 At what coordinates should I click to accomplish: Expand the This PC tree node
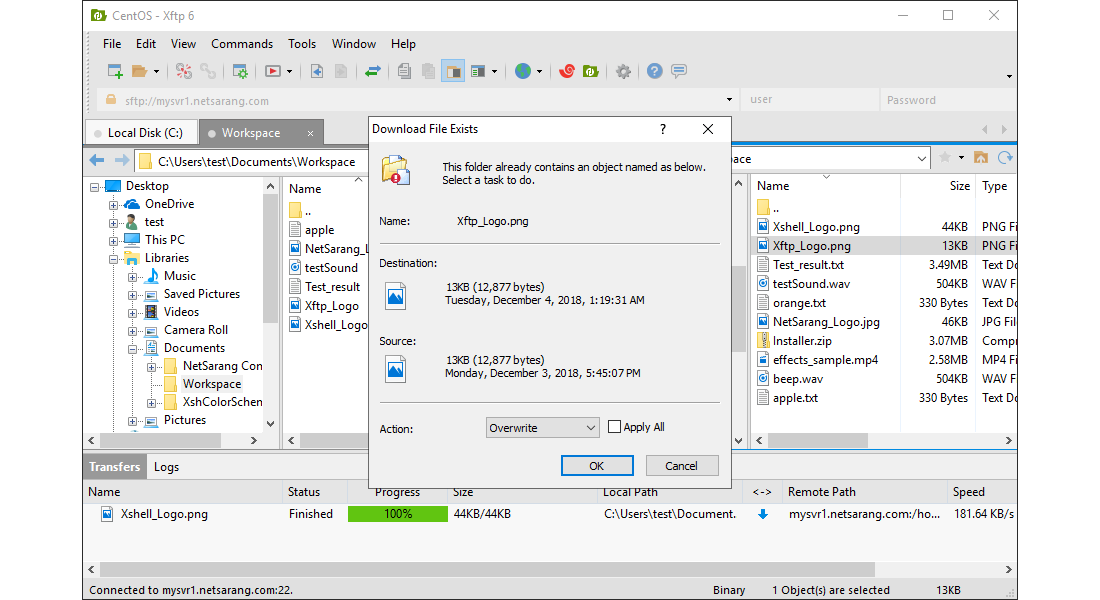pyautogui.click(x=113, y=241)
